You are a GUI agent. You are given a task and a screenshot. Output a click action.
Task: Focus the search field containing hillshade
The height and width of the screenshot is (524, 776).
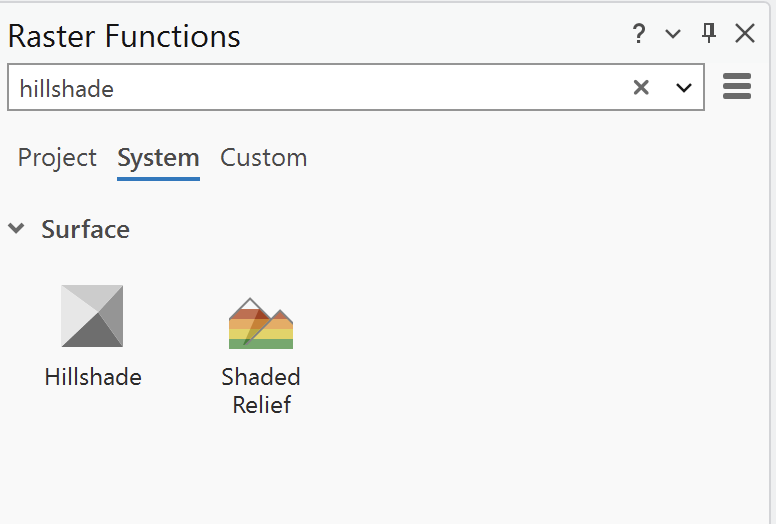point(356,87)
